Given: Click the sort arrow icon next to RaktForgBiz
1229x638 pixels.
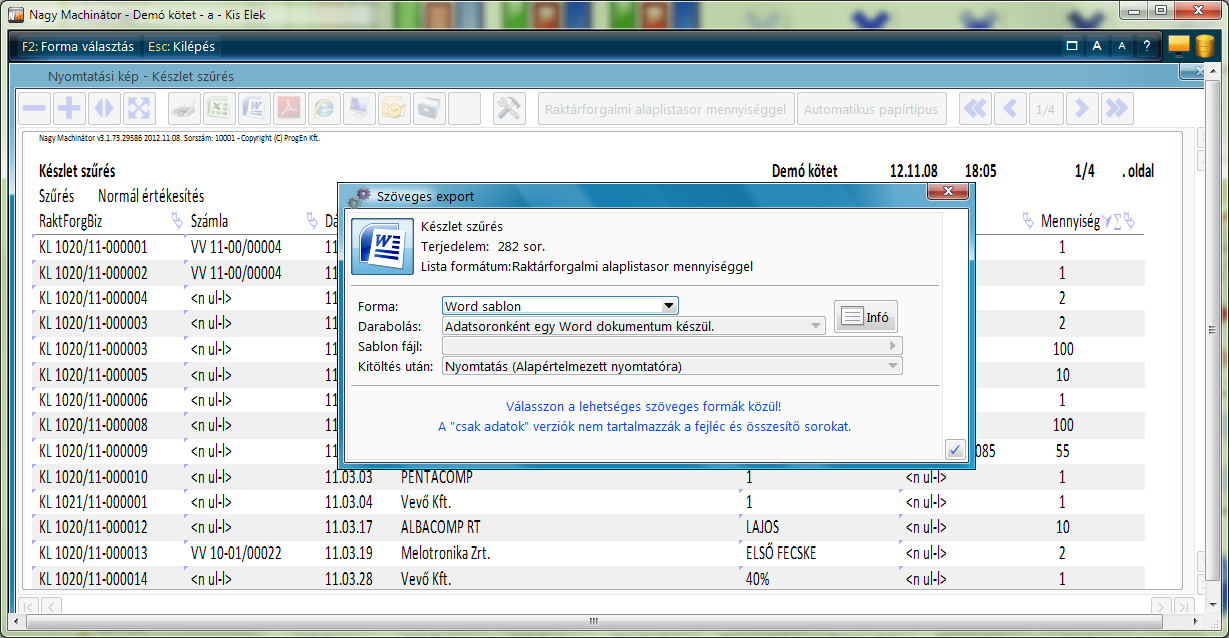Looking at the screenshot, I should 177,221.
